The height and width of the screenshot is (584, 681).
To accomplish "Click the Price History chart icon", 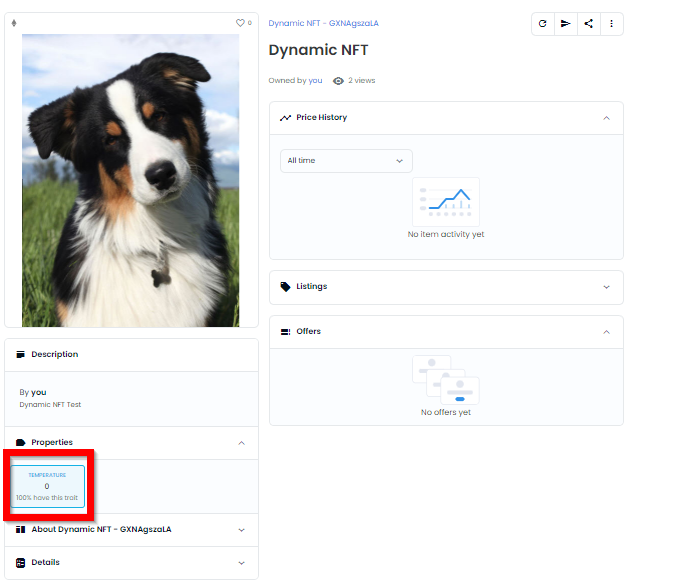I will (285, 118).
